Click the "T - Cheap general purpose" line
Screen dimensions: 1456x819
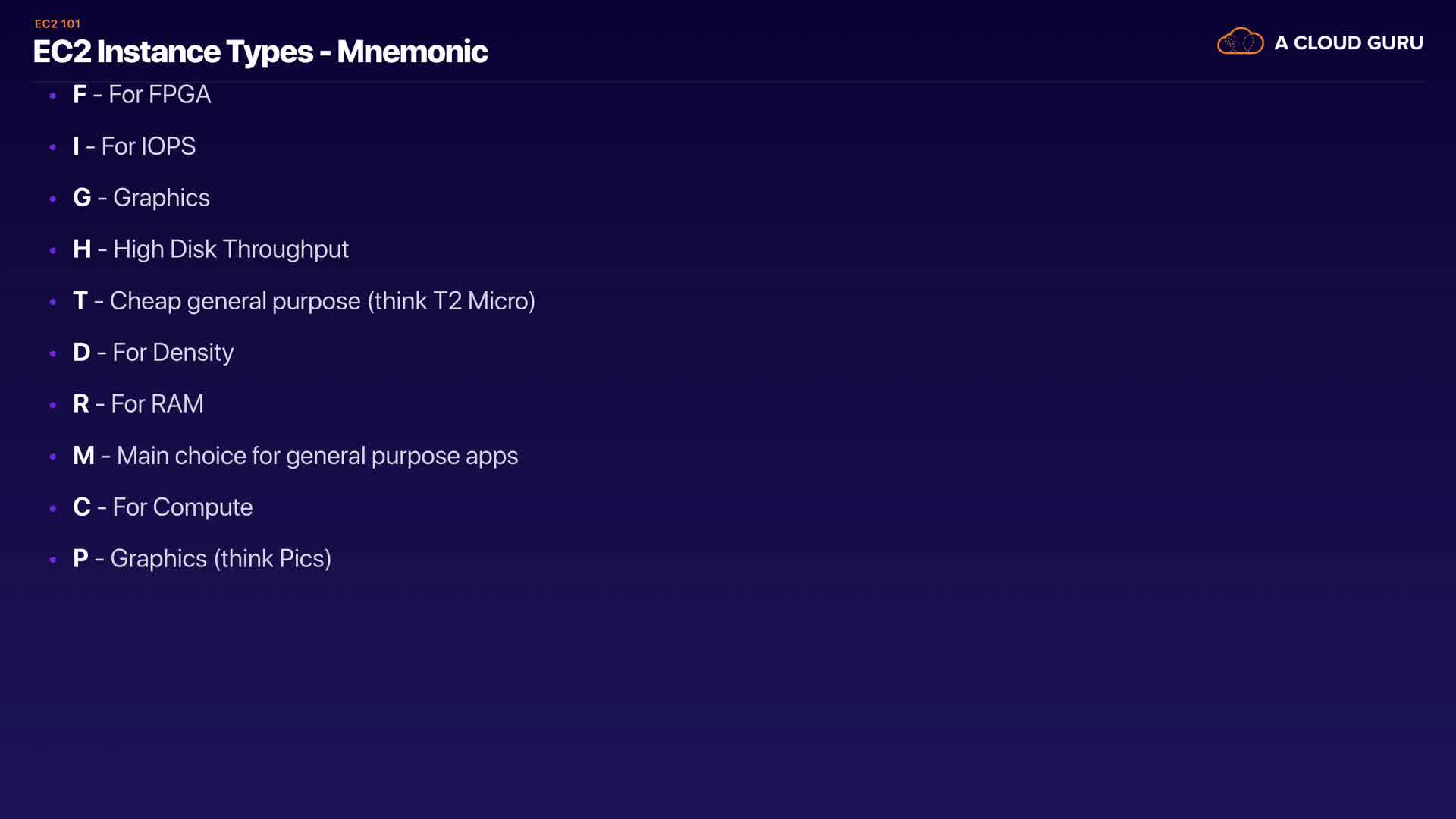click(304, 301)
